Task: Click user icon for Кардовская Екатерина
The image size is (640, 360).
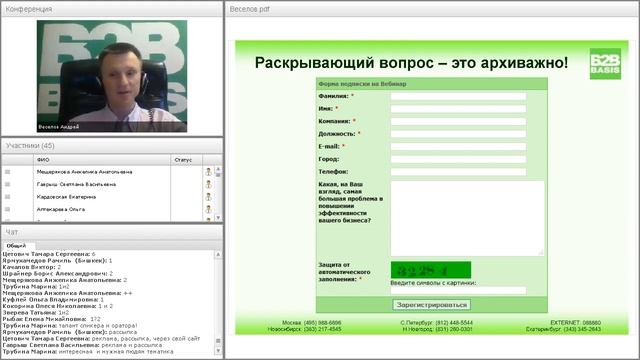Action: pyautogui.click(x=208, y=197)
